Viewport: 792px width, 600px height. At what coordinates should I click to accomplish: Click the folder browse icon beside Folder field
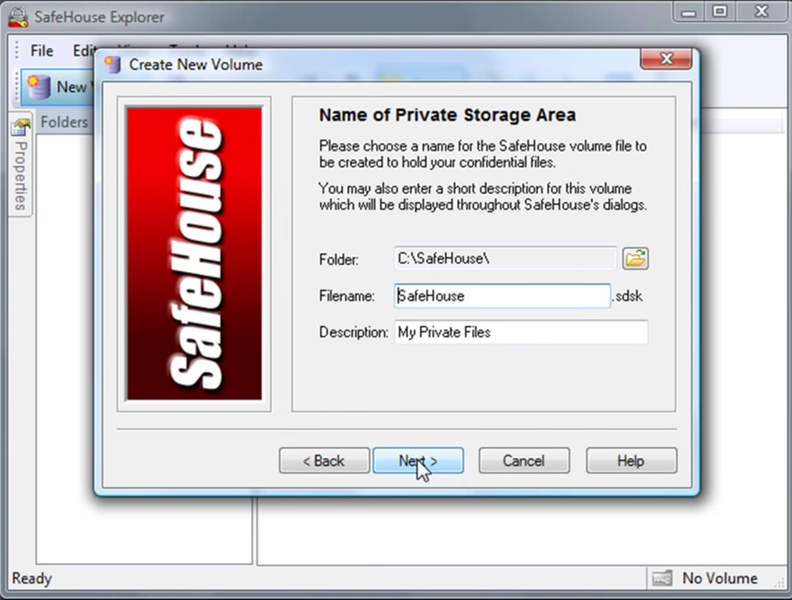click(x=635, y=259)
